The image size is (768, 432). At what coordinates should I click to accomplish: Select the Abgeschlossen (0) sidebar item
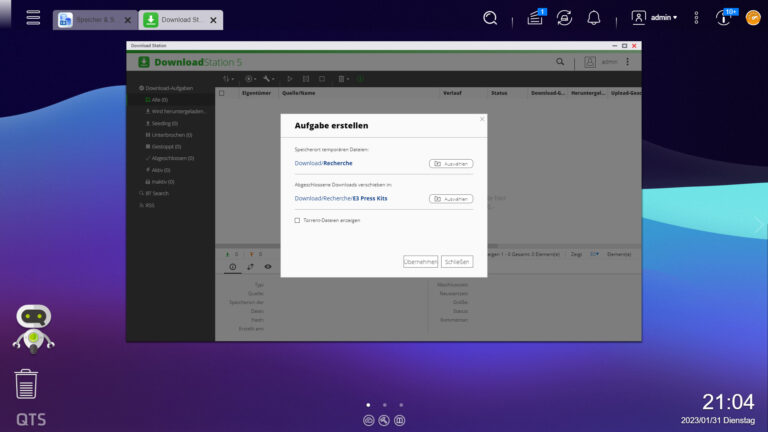[x=172, y=158]
